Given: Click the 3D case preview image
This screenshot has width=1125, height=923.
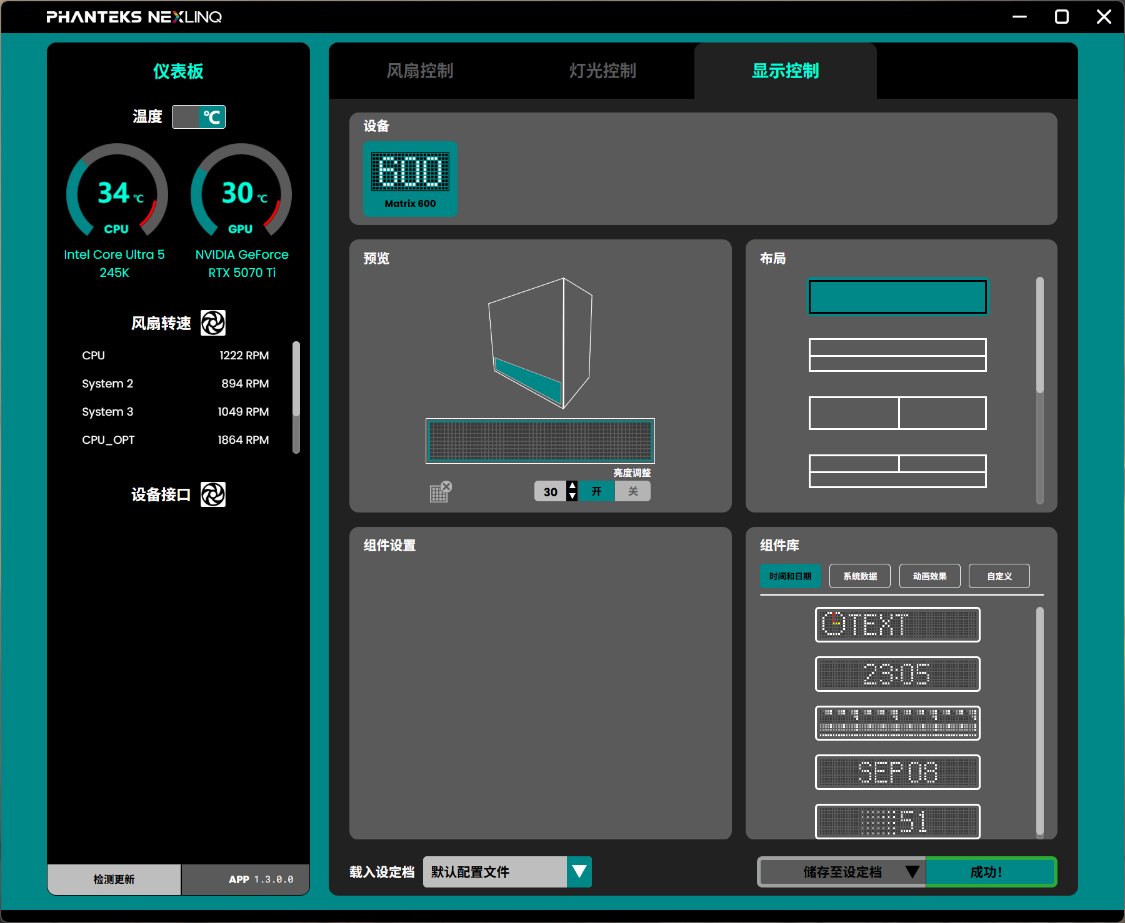Looking at the screenshot, I should click(540, 343).
